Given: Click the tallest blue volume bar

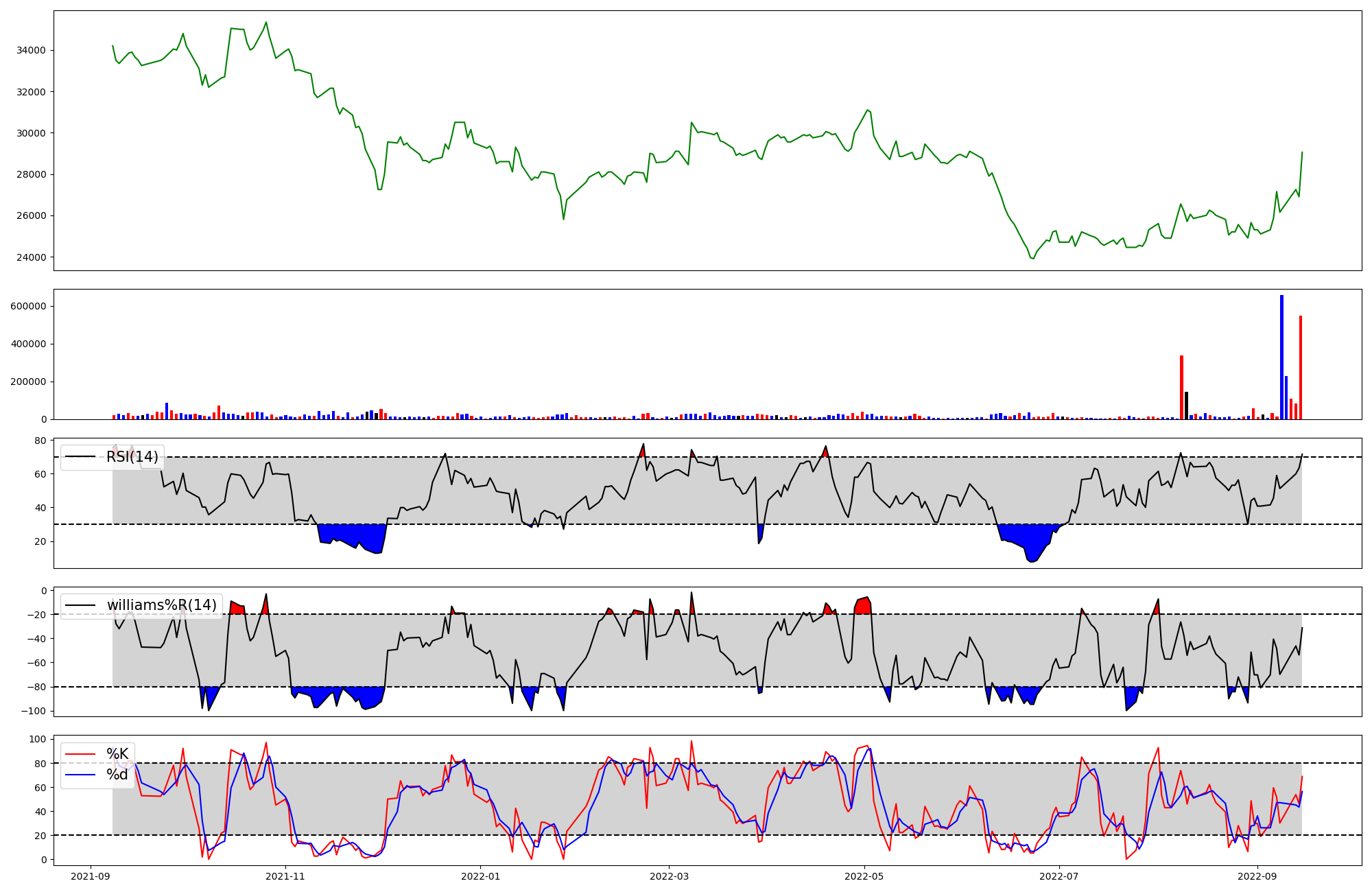Looking at the screenshot, I should (x=1281, y=357).
